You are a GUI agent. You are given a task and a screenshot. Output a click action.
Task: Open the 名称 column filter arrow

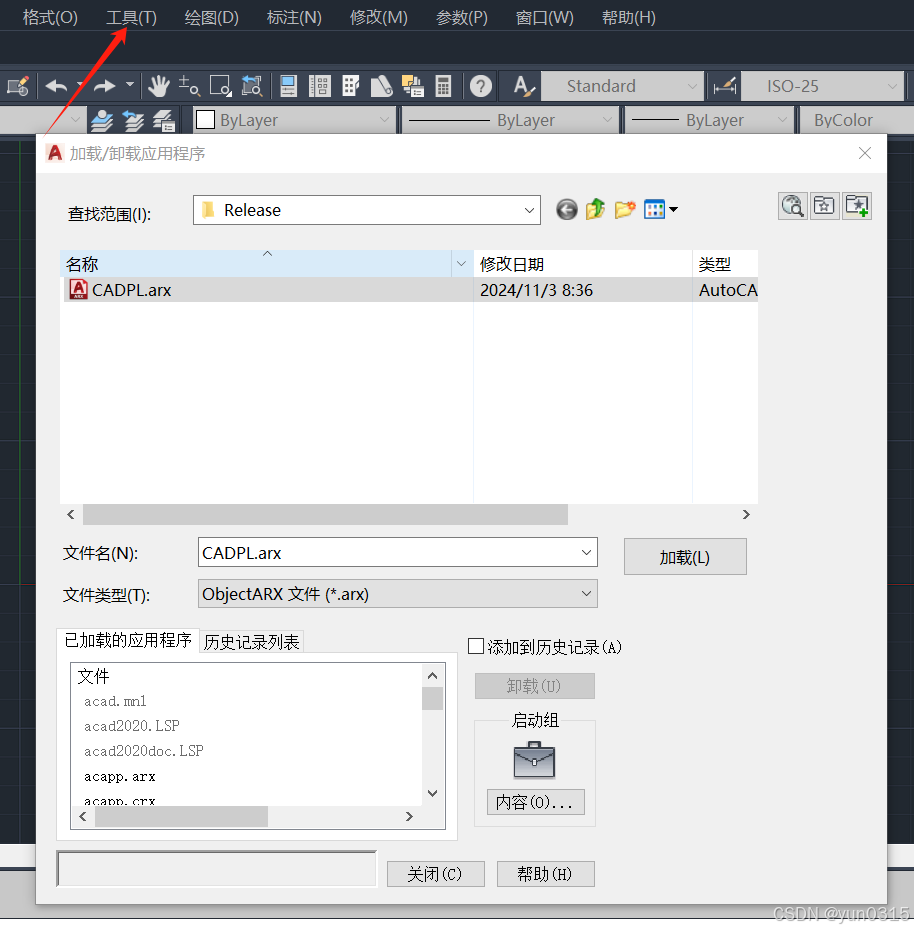(461, 264)
